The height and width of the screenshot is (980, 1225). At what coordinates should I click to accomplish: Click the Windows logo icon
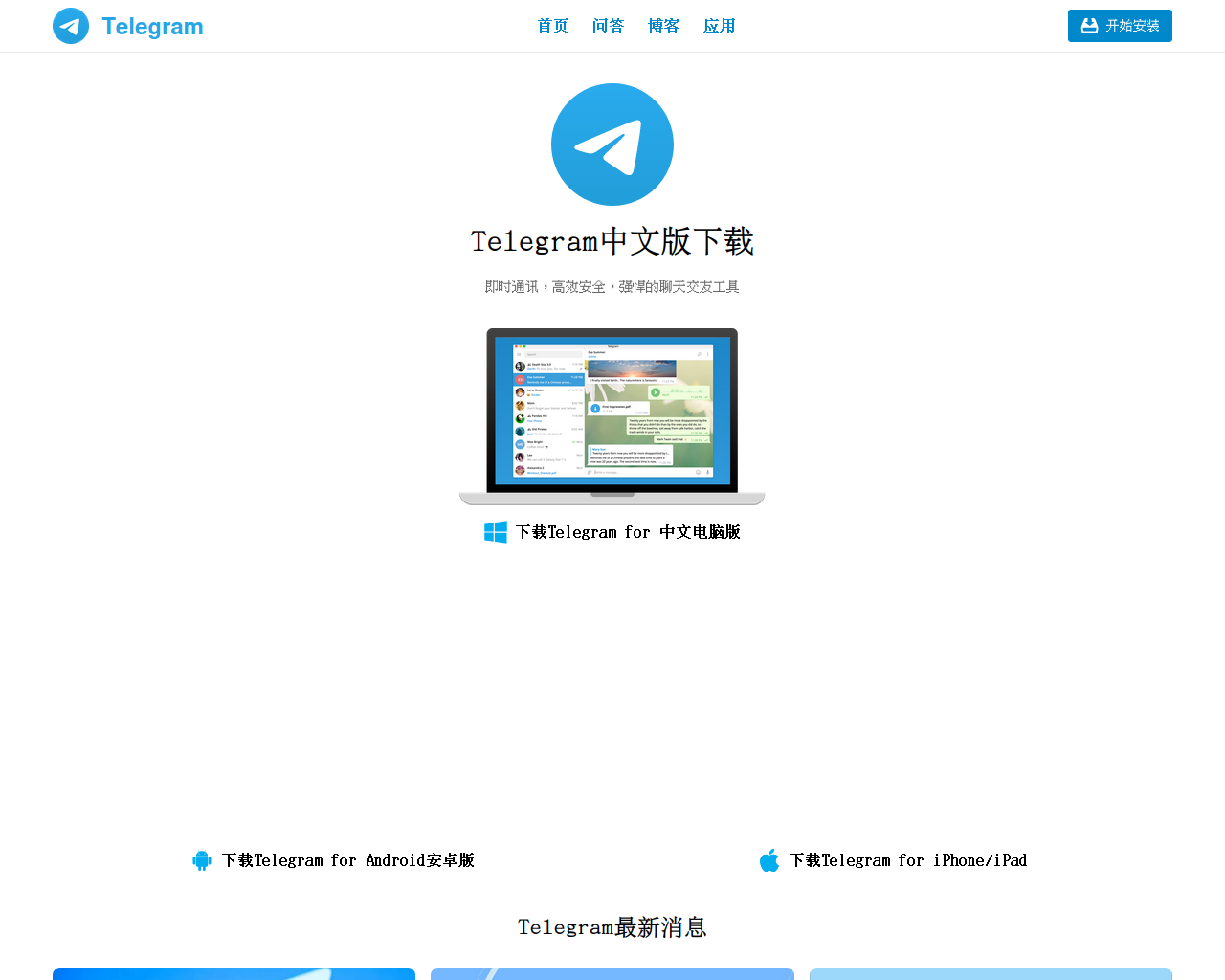[496, 532]
